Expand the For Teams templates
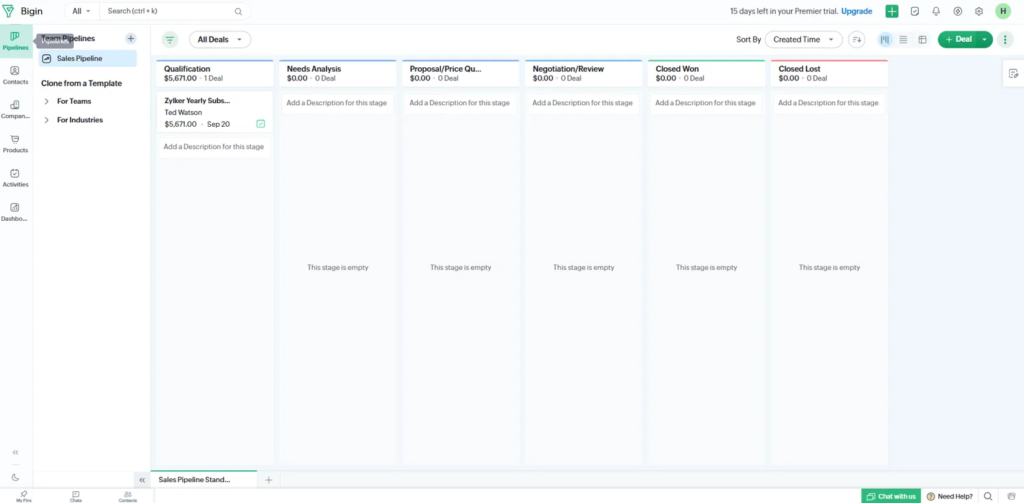This screenshot has width=1024, height=503. click(46, 101)
